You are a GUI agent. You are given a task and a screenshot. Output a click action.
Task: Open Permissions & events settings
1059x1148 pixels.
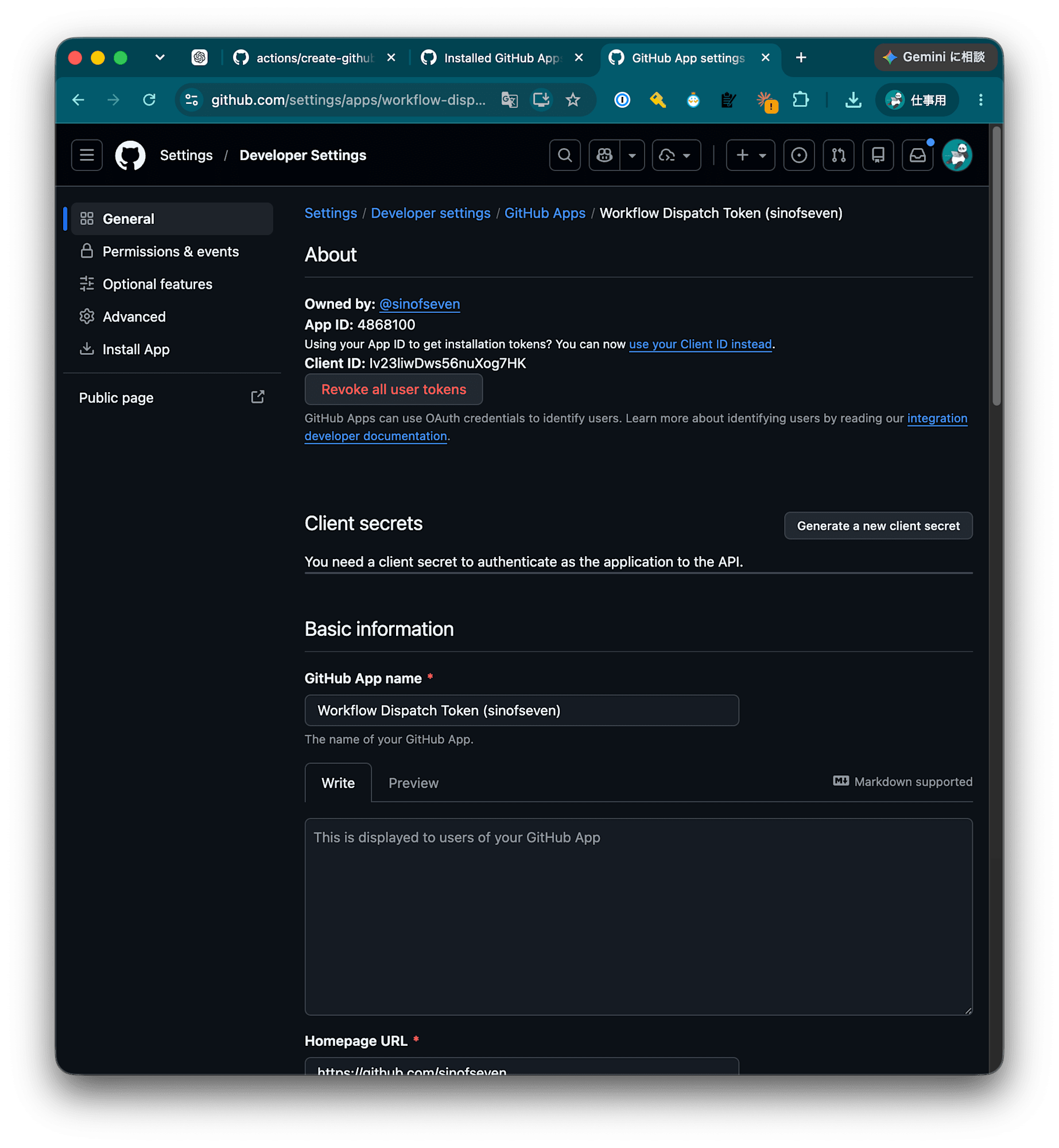tap(172, 251)
